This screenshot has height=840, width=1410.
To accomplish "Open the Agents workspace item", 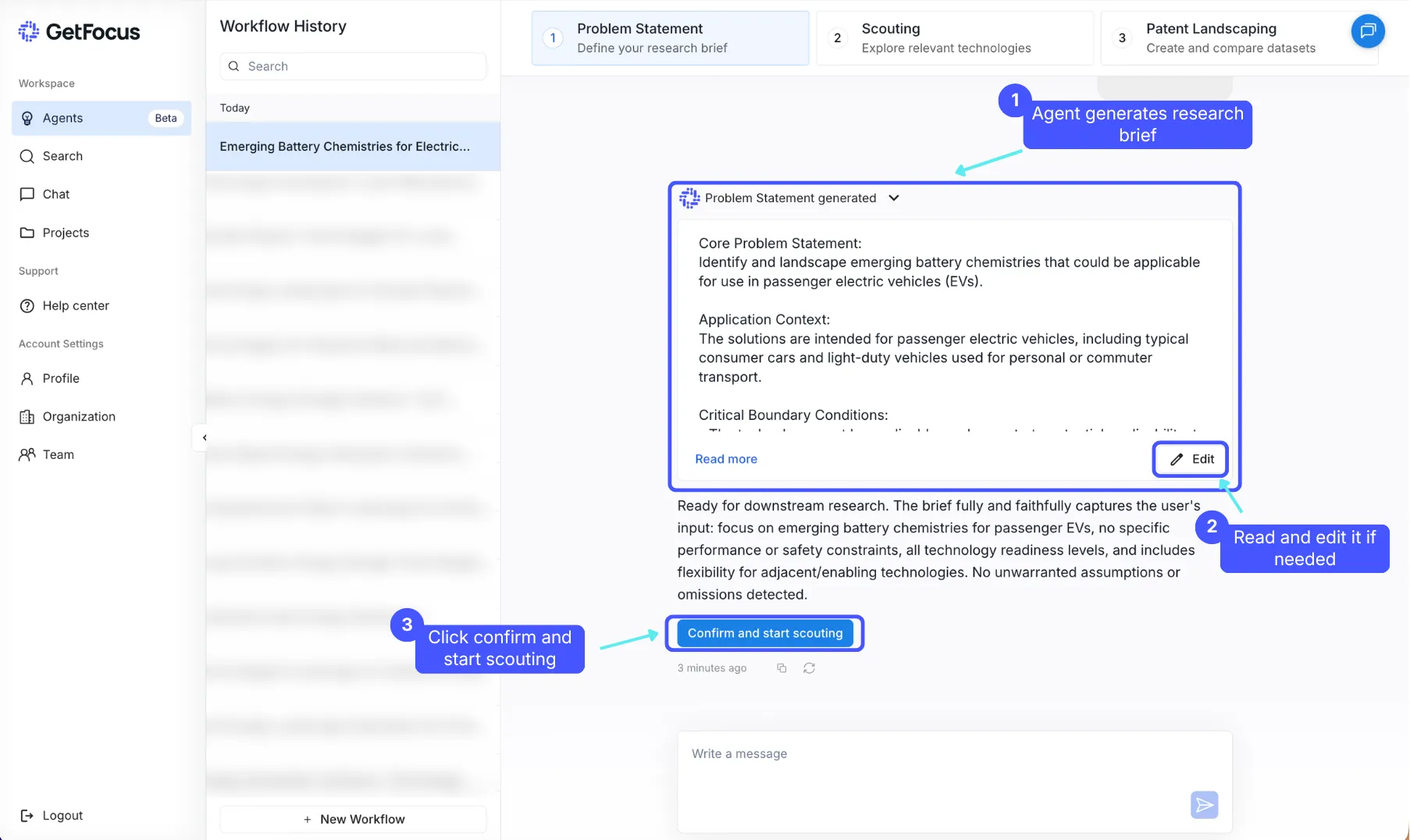I will [101, 118].
